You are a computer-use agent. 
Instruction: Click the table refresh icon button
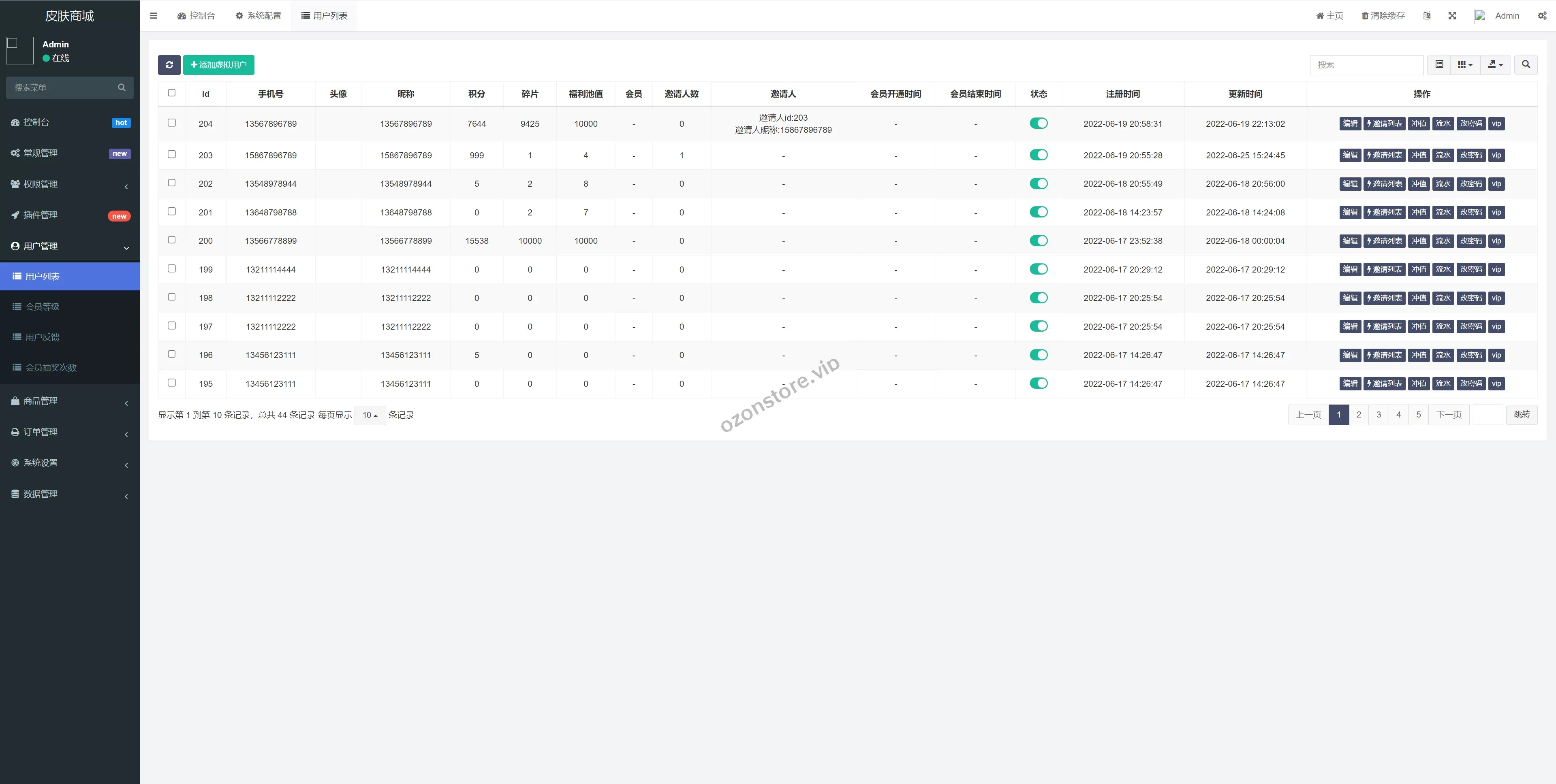pyautogui.click(x=169, y=64)
